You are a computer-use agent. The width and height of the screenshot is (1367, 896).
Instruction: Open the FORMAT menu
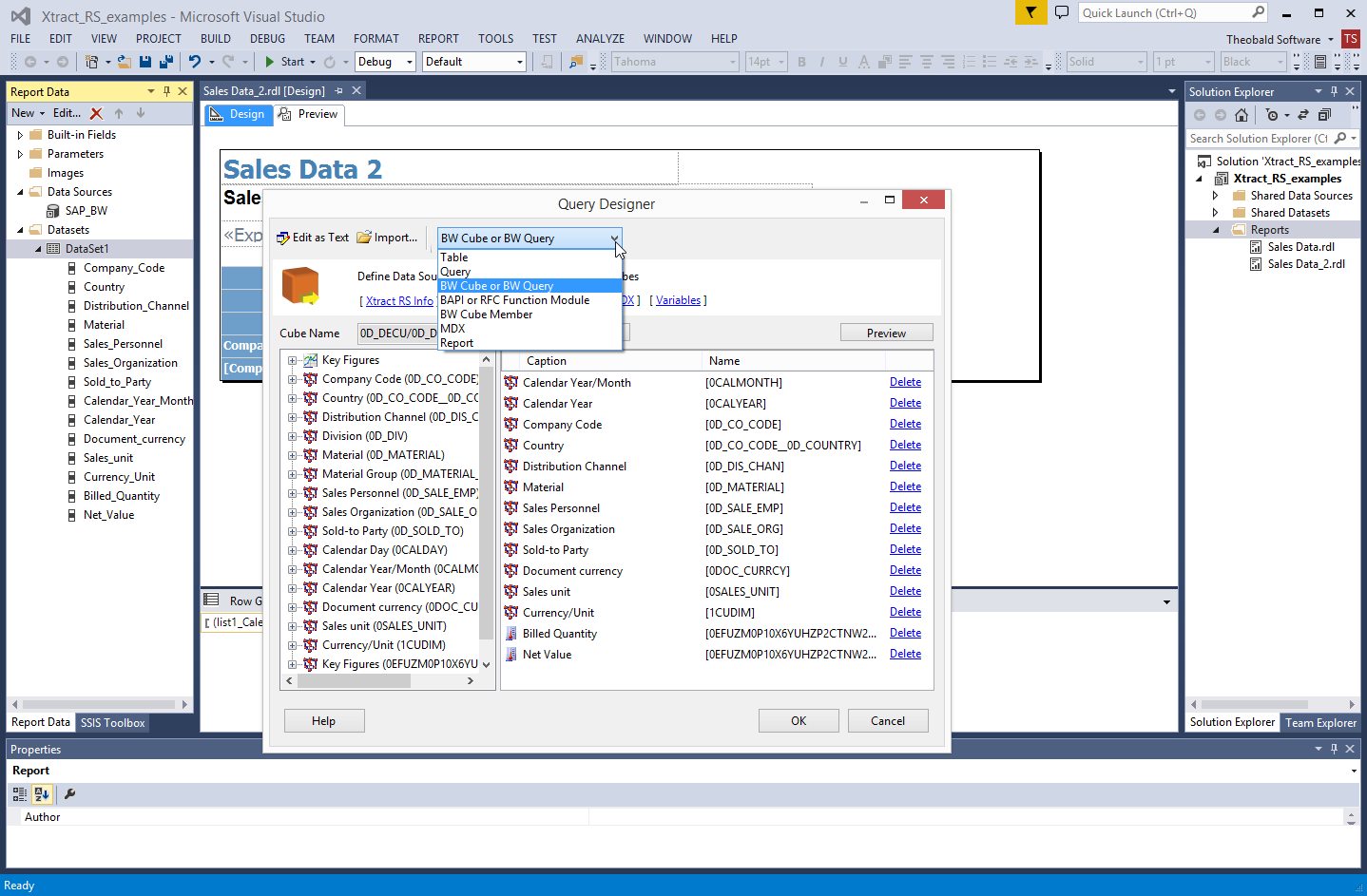[376, 39]
